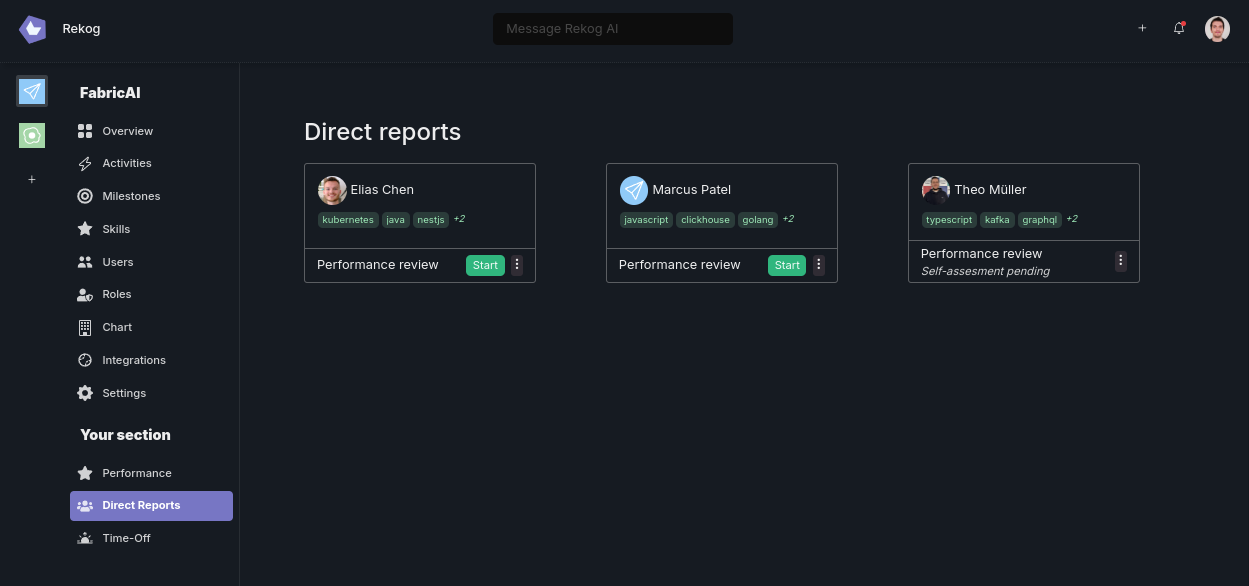Open Elias Chen's three-dot options menu
This screenshot has width=1249, height=586.
pos(517,265)
